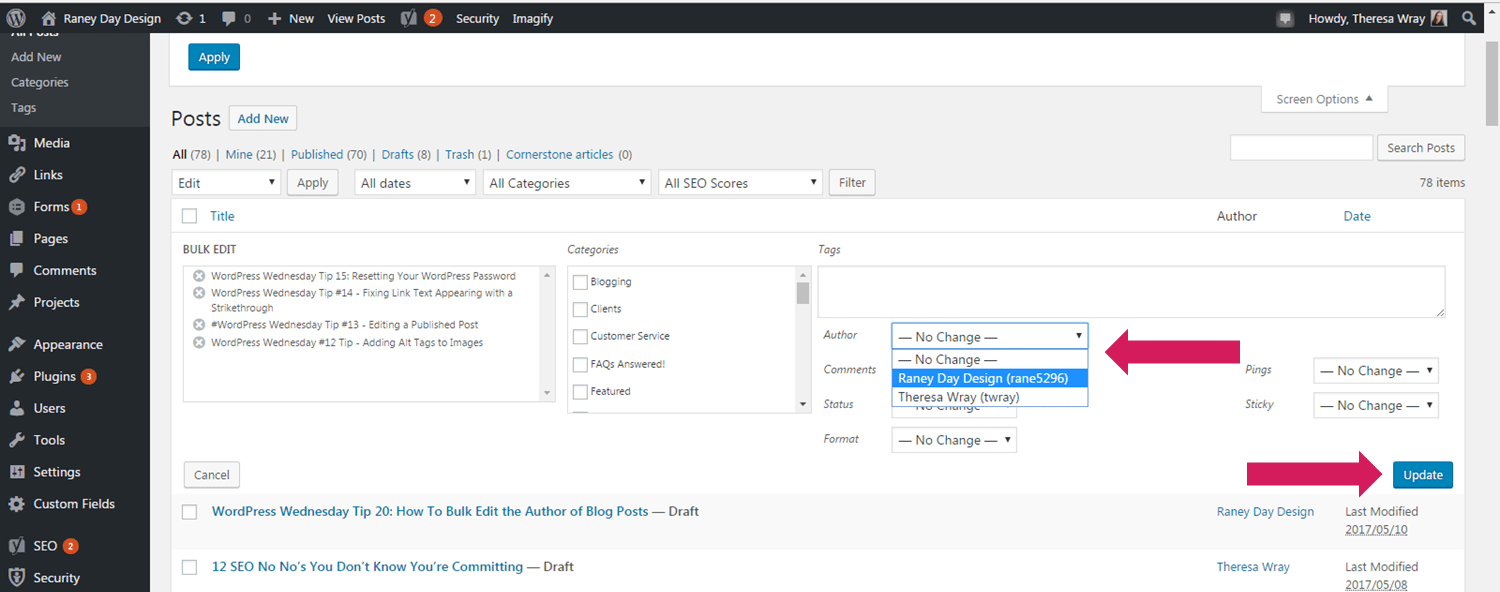Screen dimensions: 1500x592
Task: Click the Filter button
Action: [x=852, y=183]
